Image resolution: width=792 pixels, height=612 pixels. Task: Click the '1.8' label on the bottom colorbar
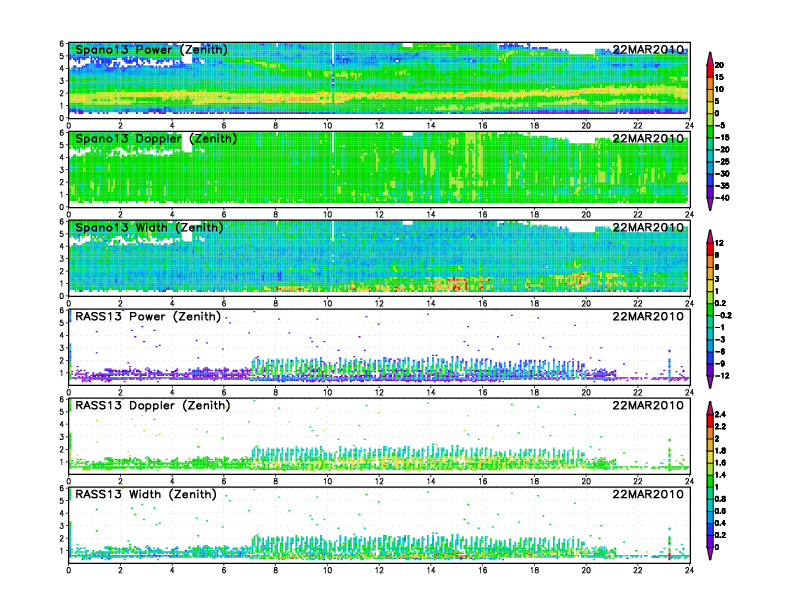tap(721, 451)
